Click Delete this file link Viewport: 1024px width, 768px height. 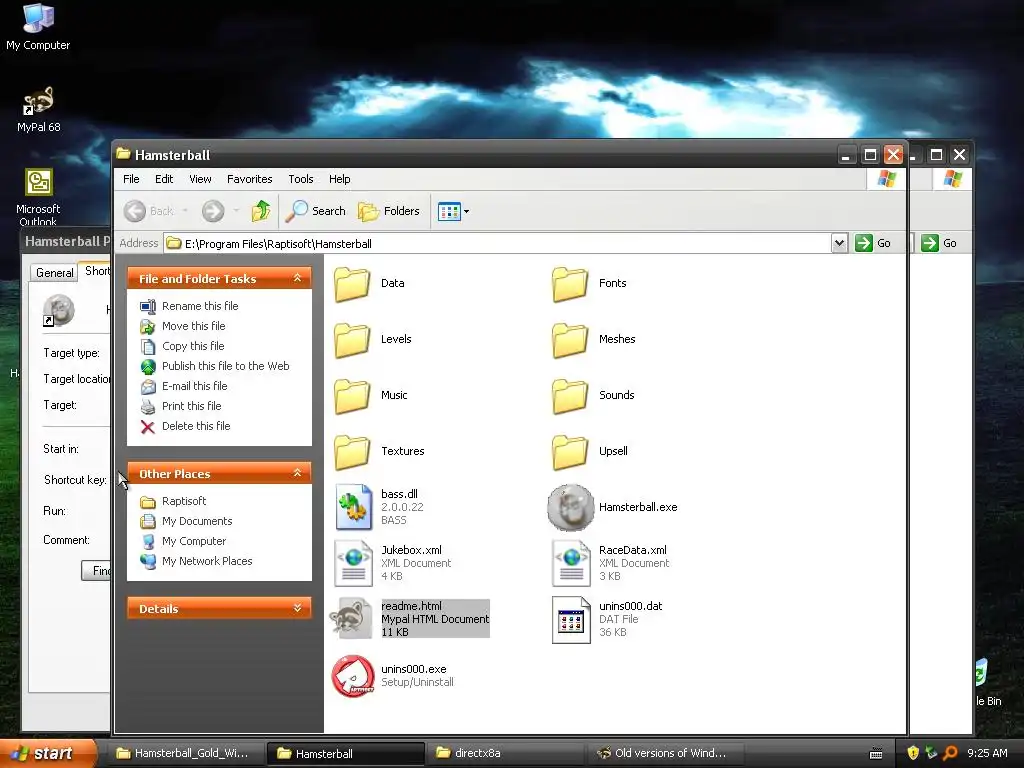pos(196,426)
